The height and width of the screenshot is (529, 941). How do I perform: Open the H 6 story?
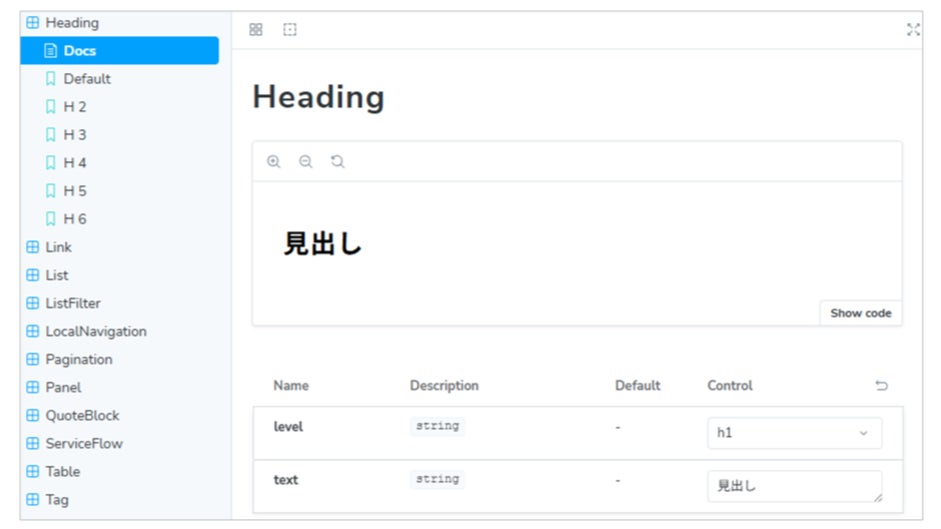click(x=75, y=219)
